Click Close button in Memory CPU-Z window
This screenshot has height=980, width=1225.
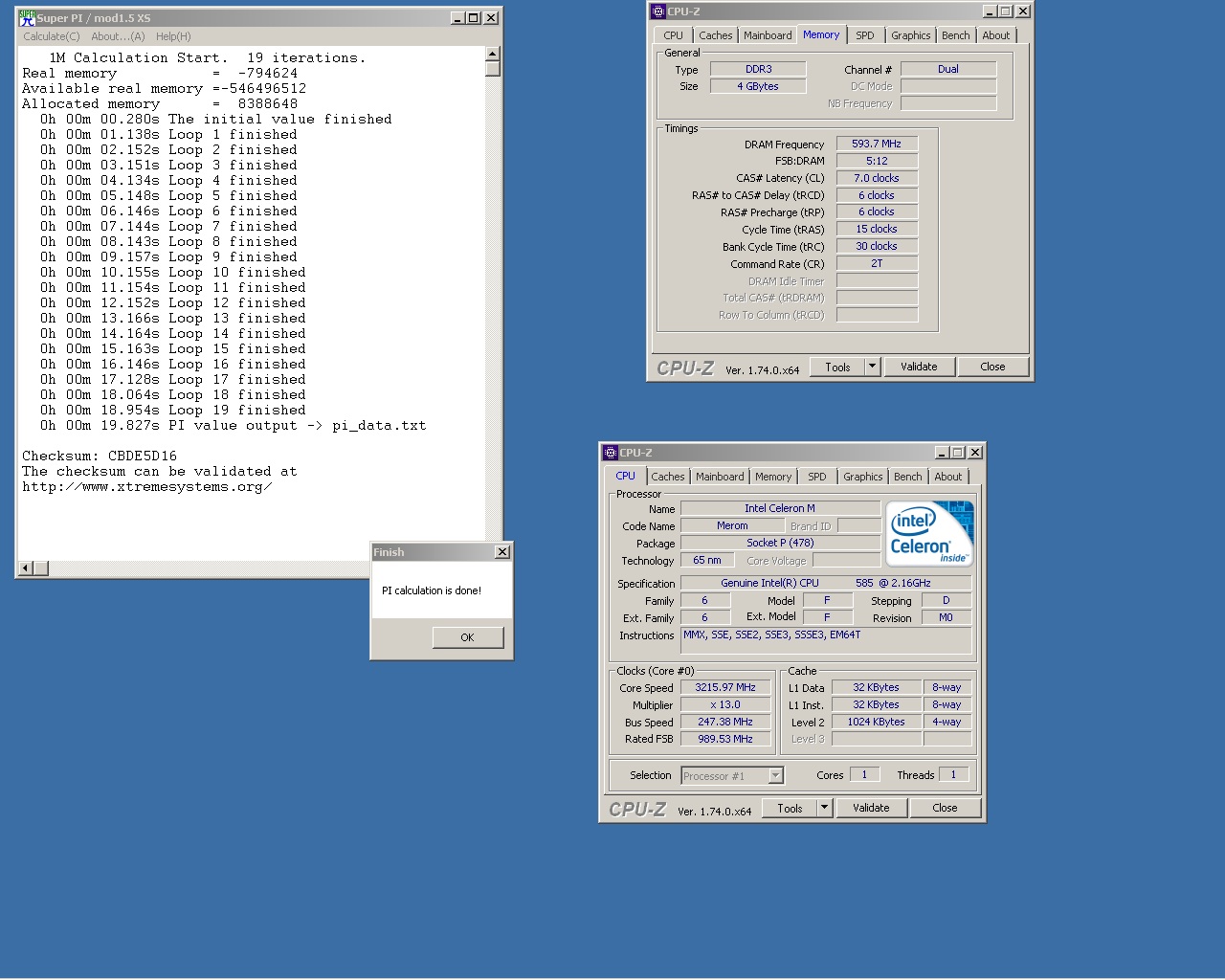[x=993, y=367]
